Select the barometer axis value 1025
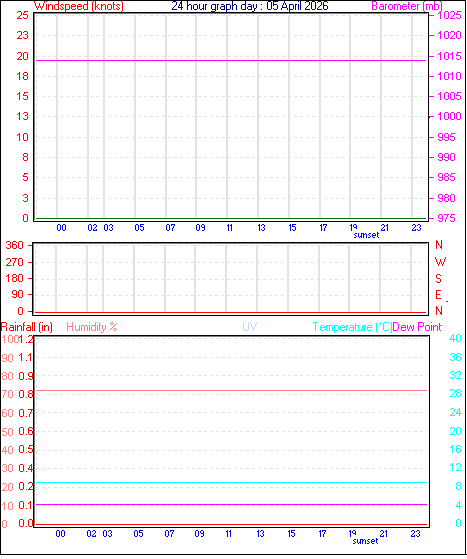 pos(449,15)
